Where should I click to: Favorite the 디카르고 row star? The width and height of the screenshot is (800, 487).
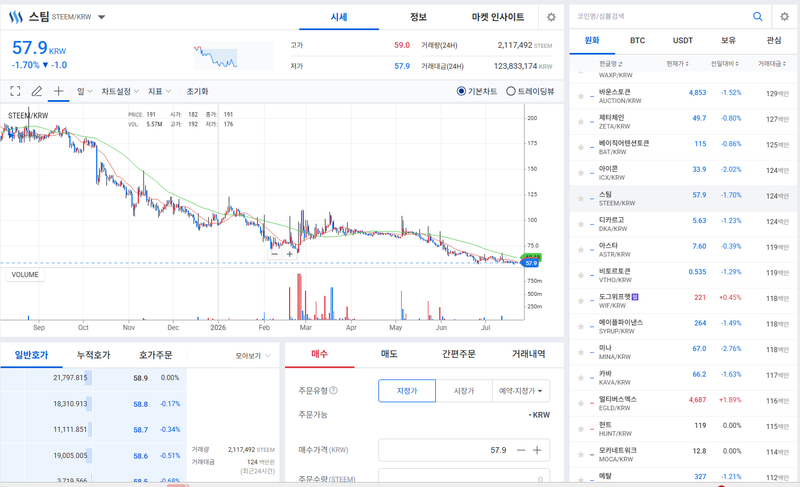tap(581, 224)
